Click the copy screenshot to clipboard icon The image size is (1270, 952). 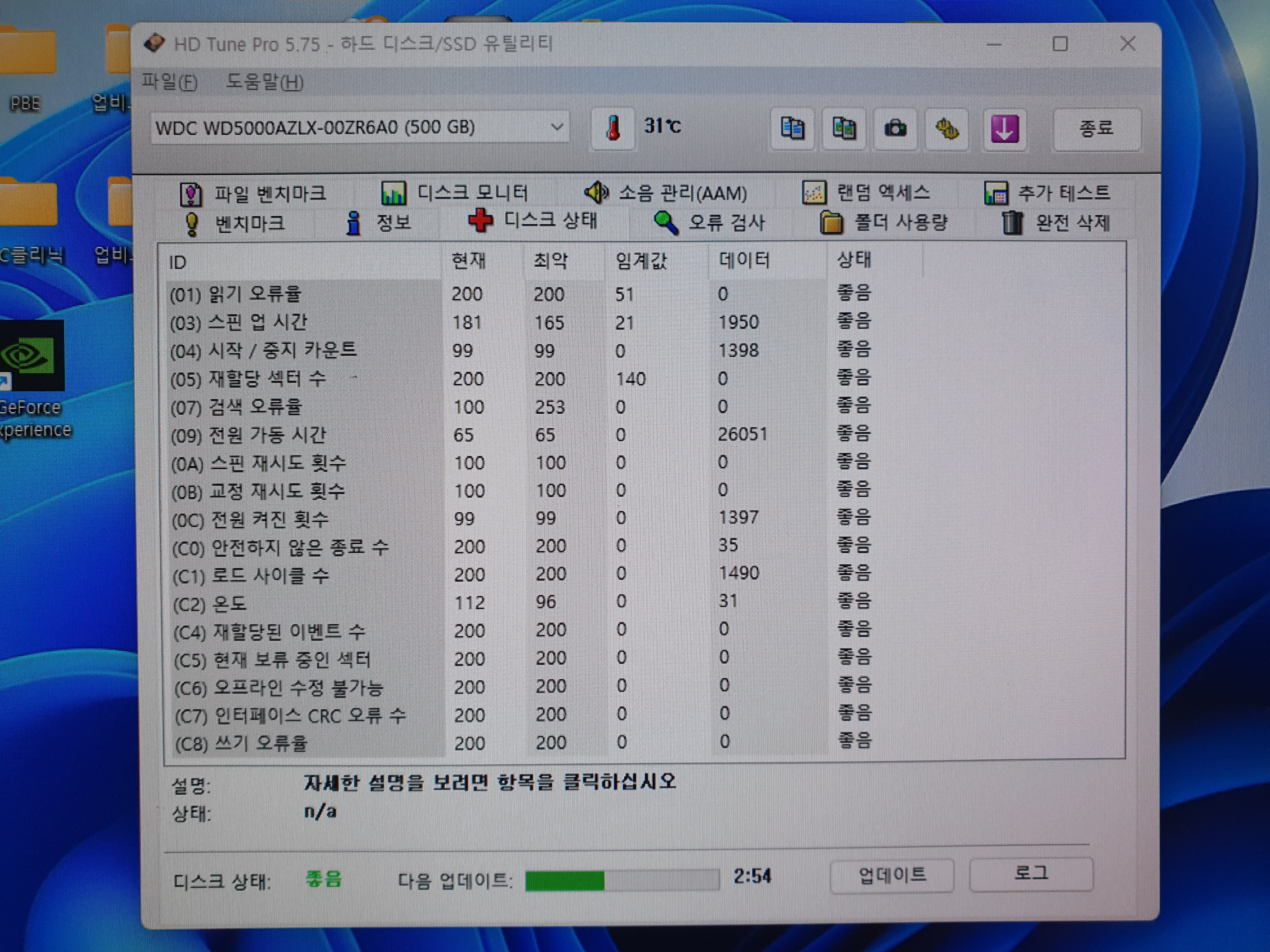pos(844,128)
